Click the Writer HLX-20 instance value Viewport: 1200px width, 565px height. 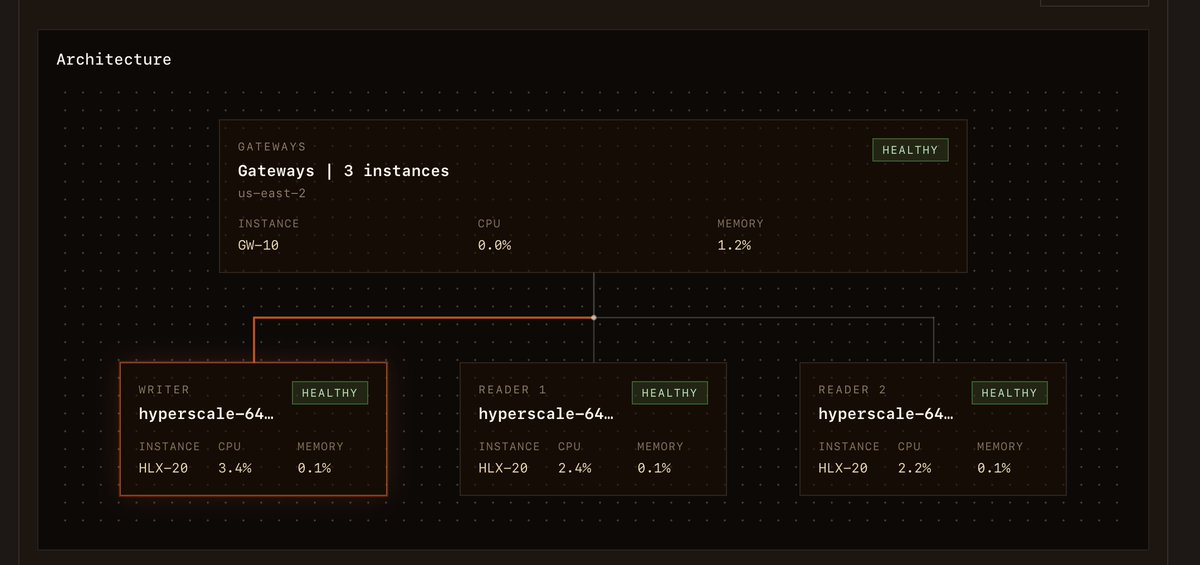point(163,468)
